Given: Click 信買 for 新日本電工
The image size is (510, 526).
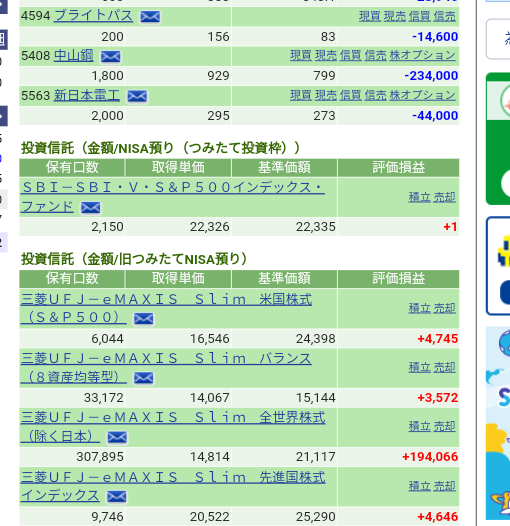Looking at the screenshot, I should pyautogui.click(x=351, y=95).
